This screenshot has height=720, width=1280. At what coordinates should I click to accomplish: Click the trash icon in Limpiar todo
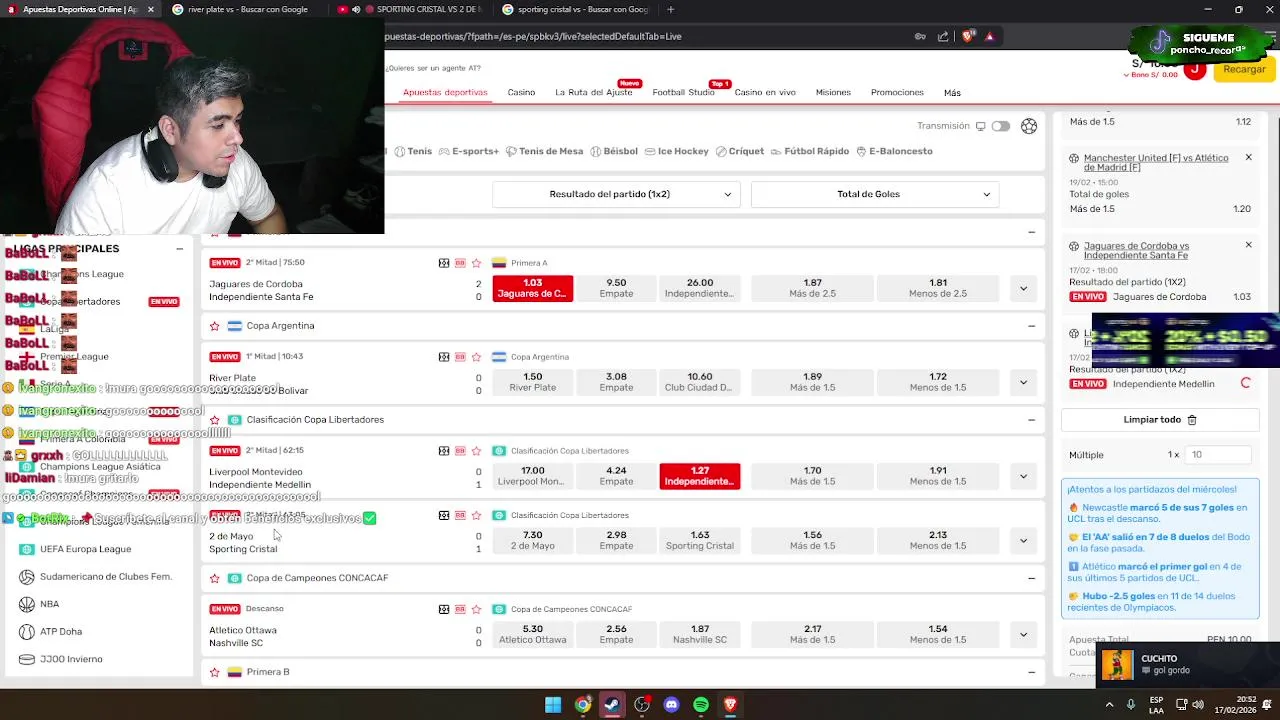(1192, 420)
